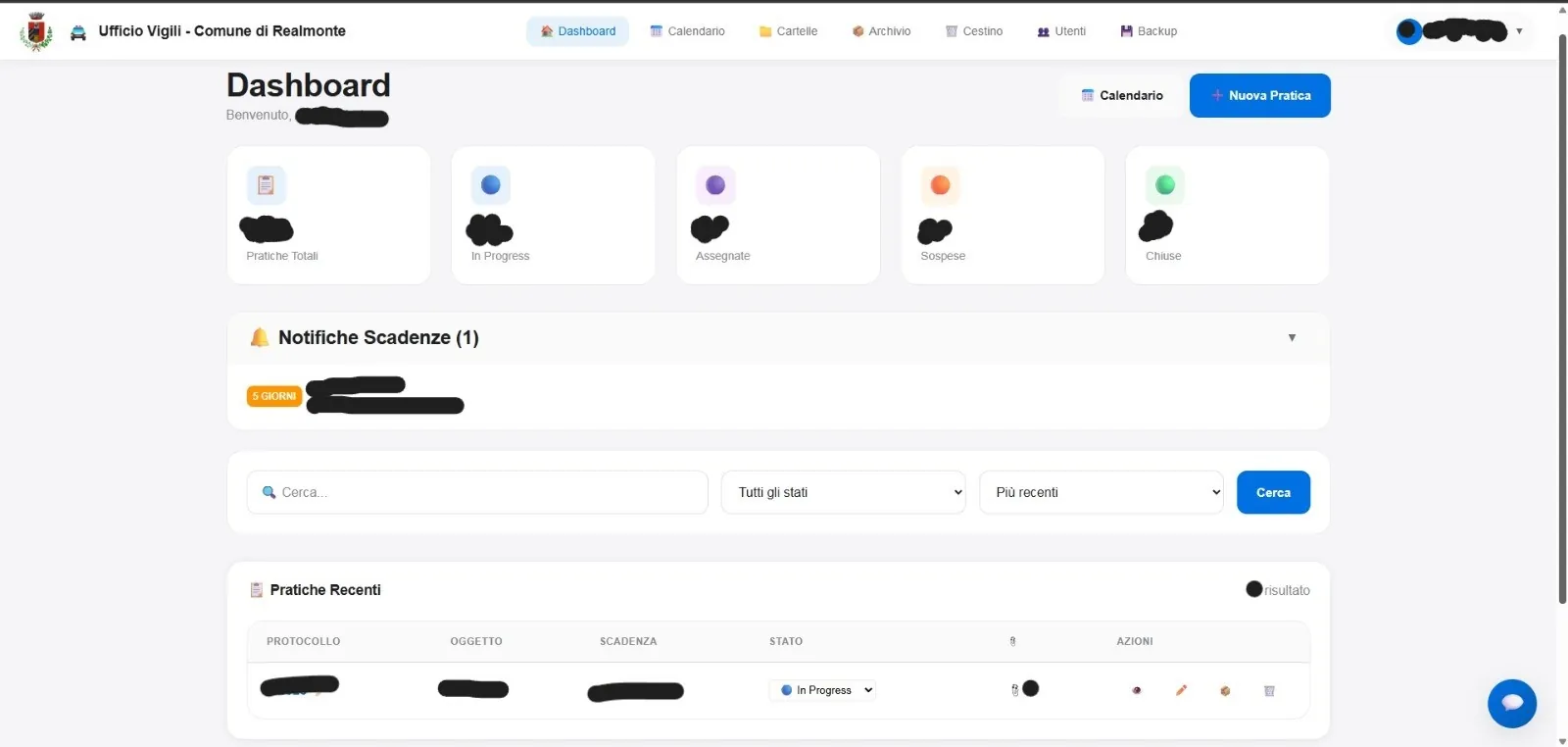This screenshot has width=1568, height=747.
Task: Click the page vertical scrollbar
Action: click(x=1562, y=319)
